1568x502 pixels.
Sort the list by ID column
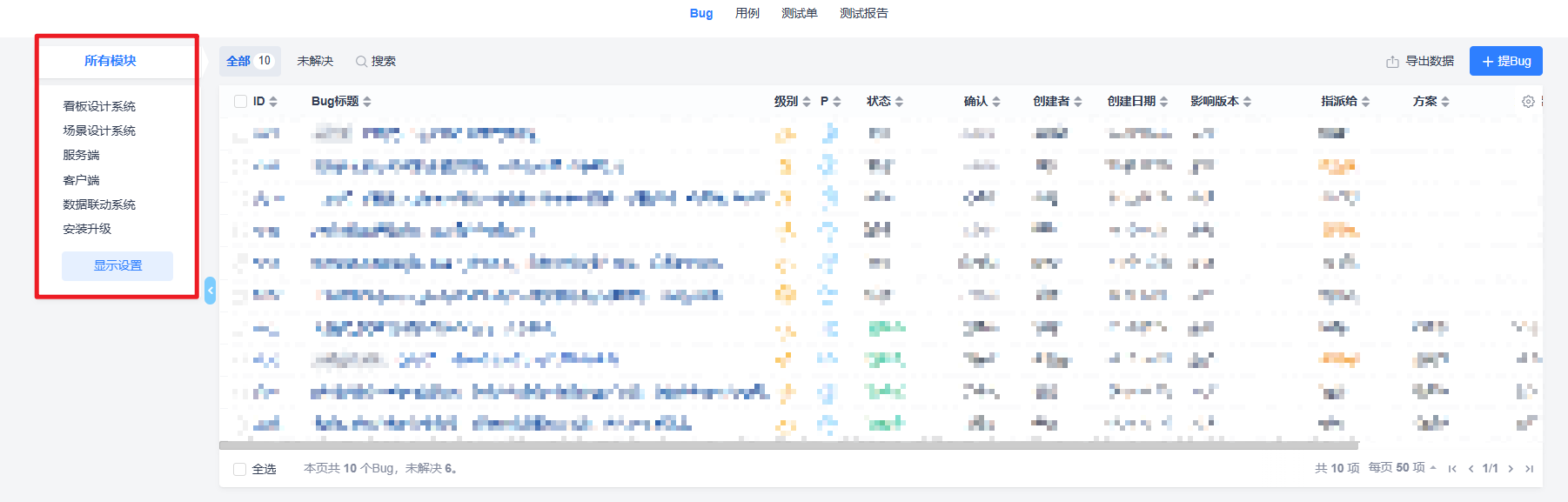(x=265, y=102)
